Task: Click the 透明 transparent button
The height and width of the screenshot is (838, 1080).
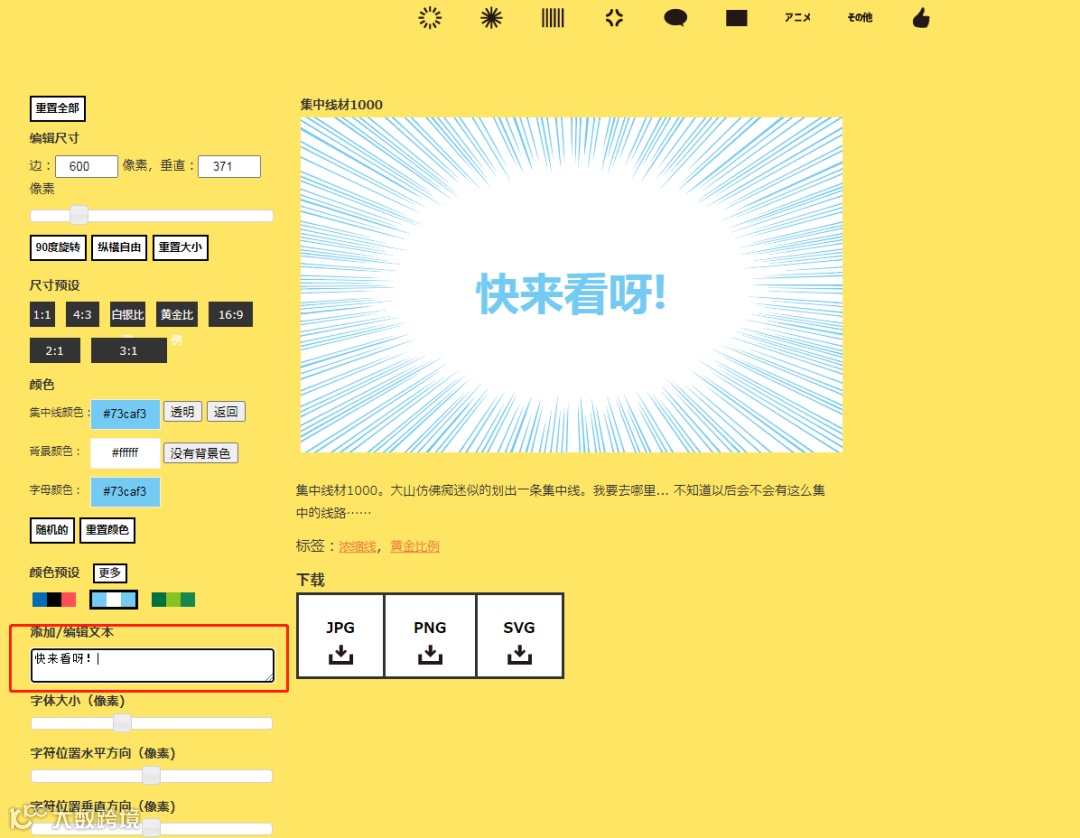Action: (x=183, y=412)
